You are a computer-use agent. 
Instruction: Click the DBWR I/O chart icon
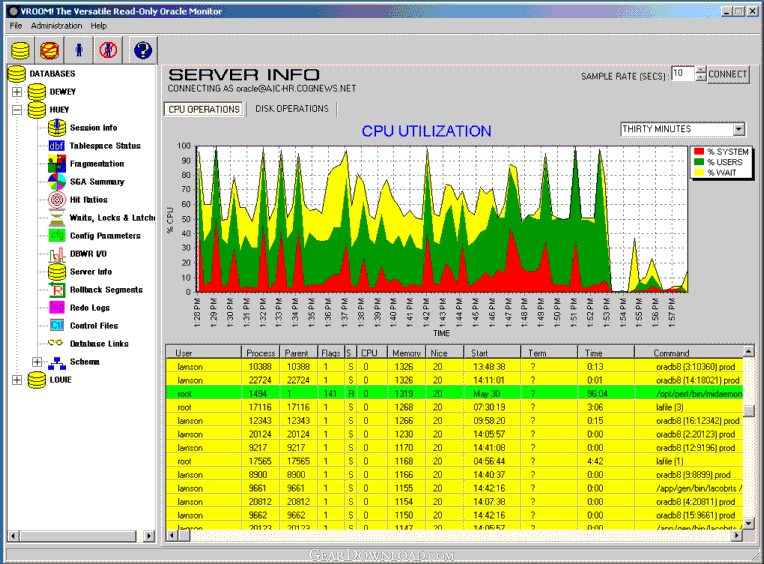[x=57, y=254]
